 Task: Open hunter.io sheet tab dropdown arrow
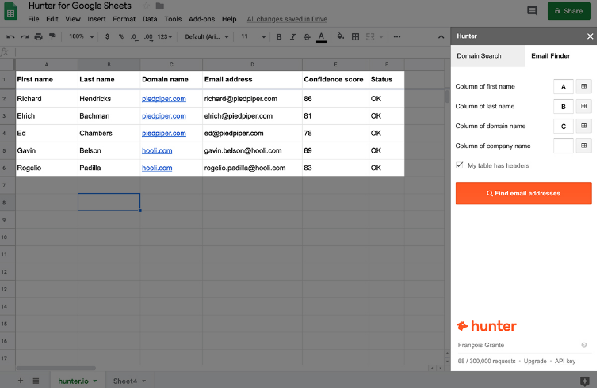click(95, 381)
